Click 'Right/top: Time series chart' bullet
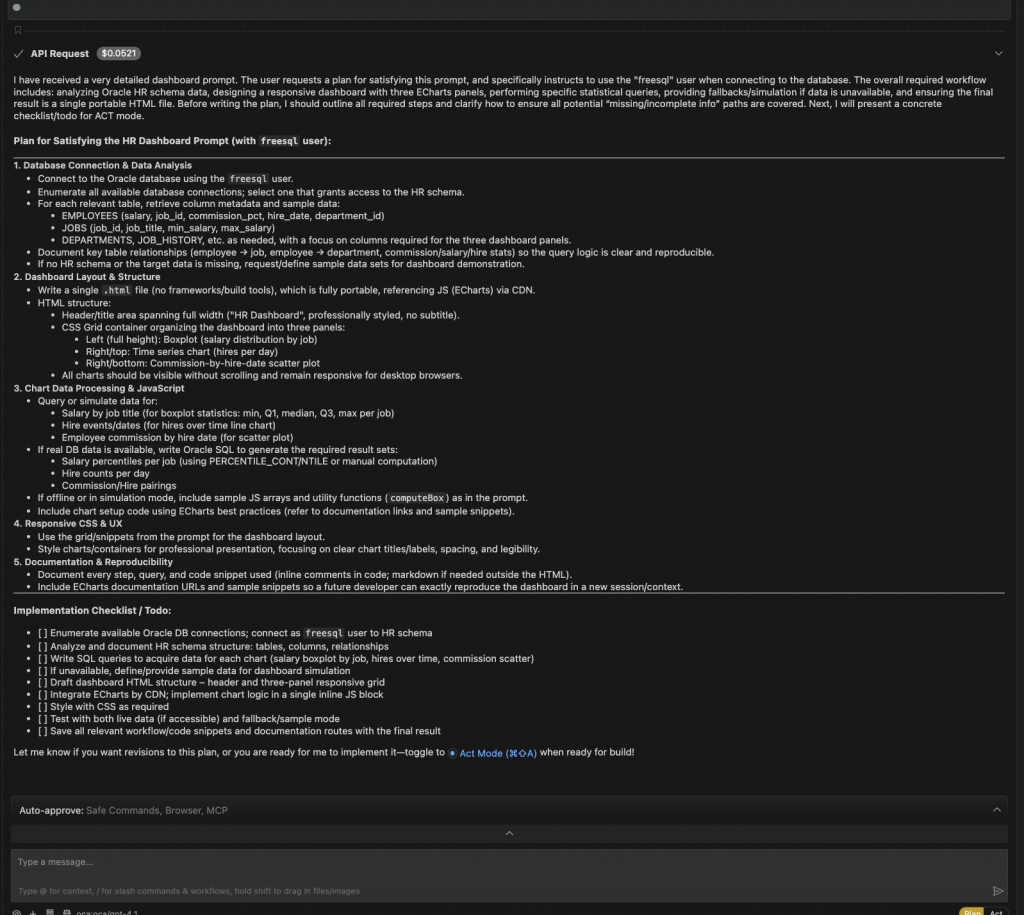1024x915 pixels. click(182, 351)
